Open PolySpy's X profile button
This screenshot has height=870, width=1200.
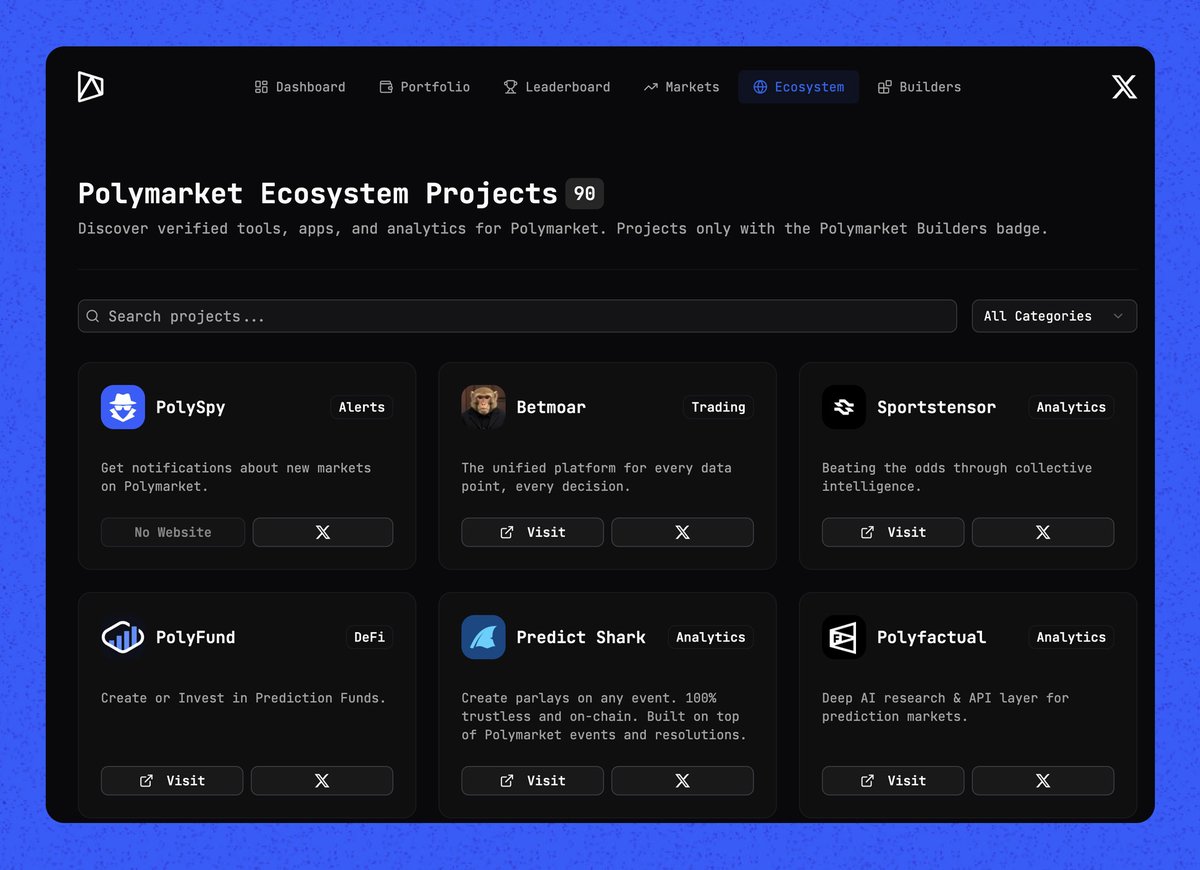[323, 532]
